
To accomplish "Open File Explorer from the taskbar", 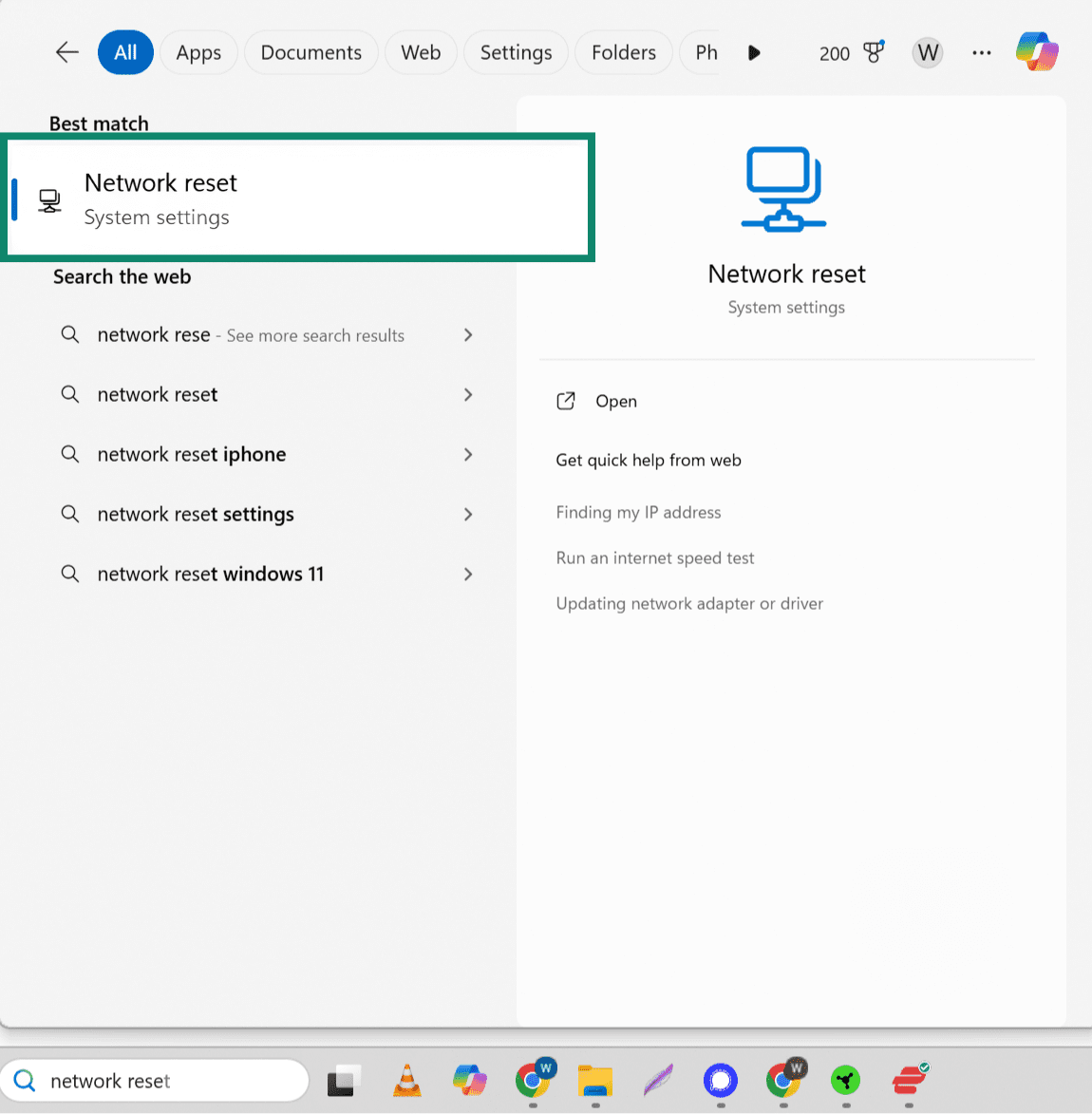I will (x=595, y=1081).
